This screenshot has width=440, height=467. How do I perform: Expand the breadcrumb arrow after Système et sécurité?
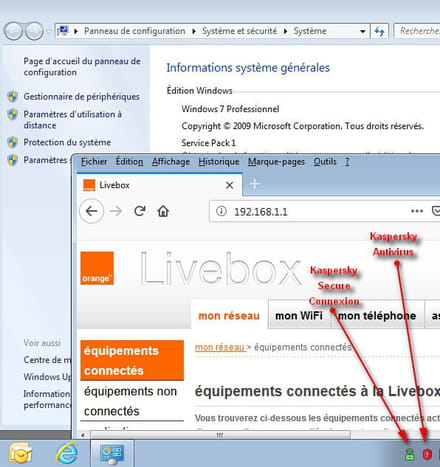(286, 31)
